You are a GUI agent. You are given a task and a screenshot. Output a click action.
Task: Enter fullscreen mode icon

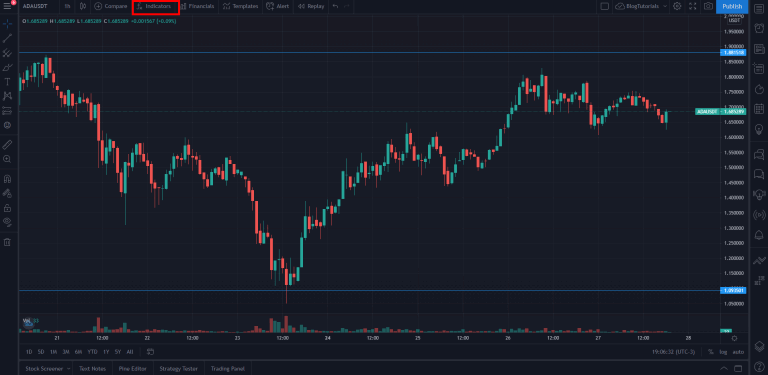coord(693,6)
